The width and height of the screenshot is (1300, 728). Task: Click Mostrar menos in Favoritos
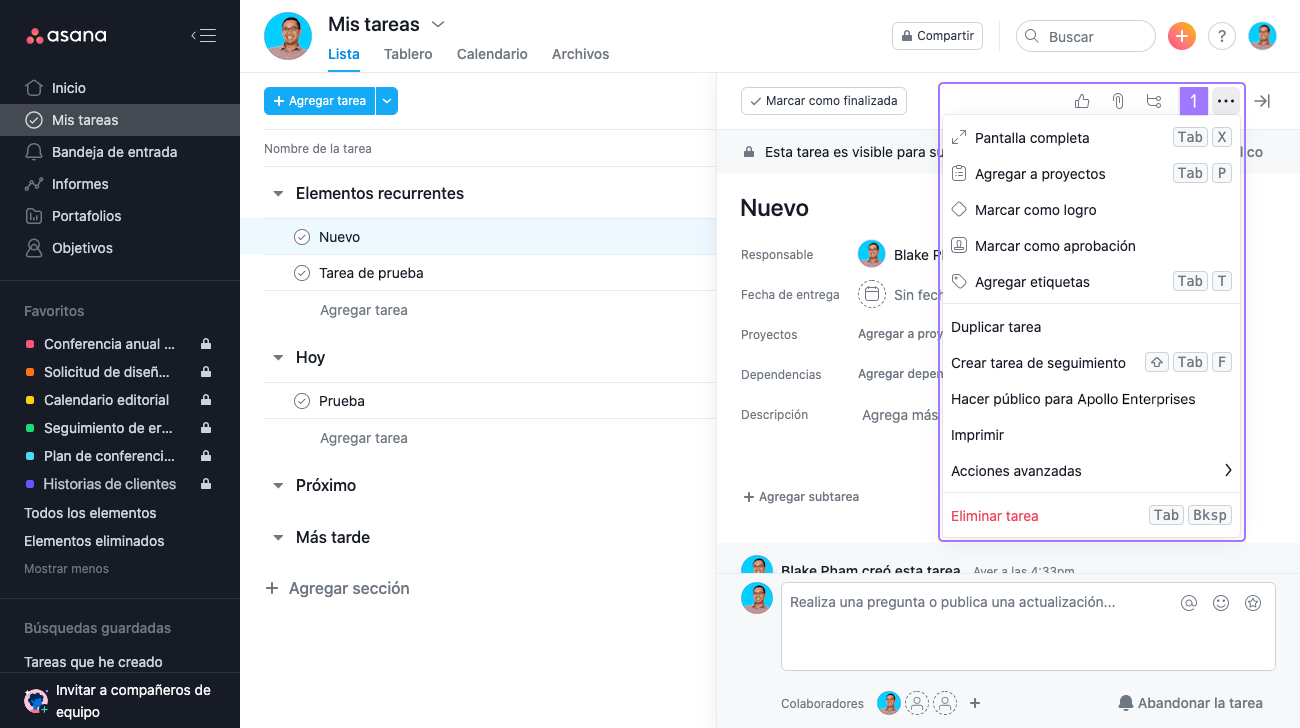[x=66, y=569]
